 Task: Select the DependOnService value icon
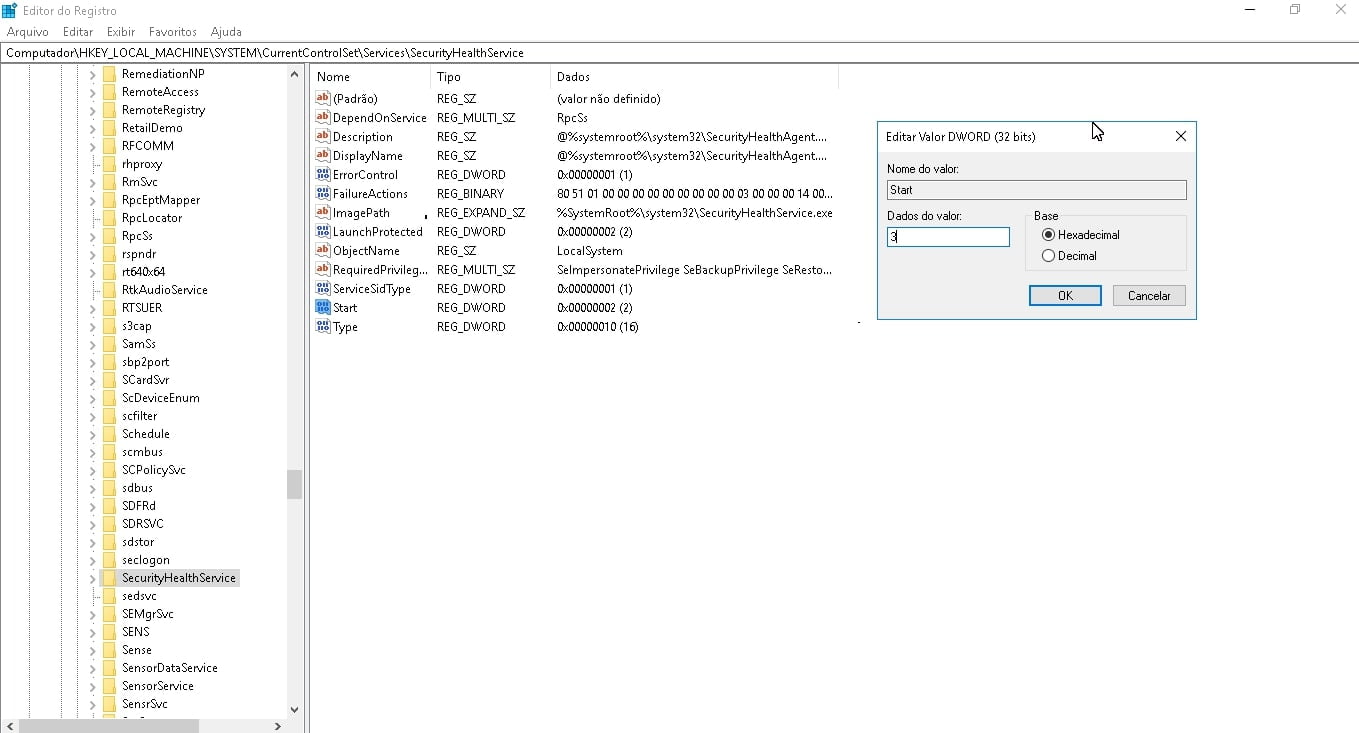[x=322, y=117]
